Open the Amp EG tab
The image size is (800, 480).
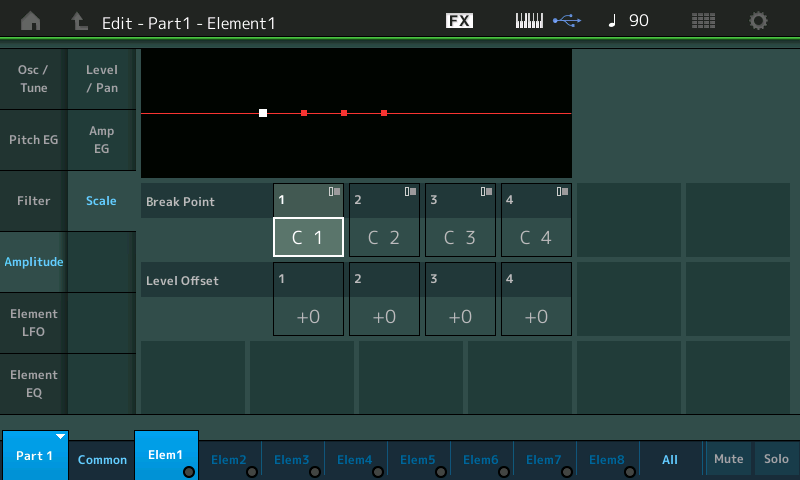coord(101,140)
